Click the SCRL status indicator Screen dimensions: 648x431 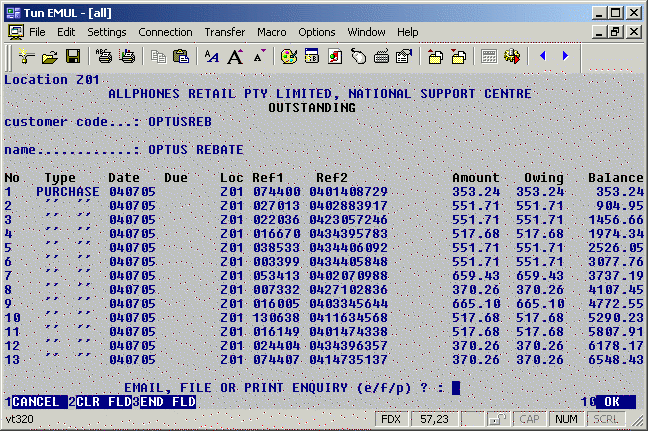pos(605,419)
